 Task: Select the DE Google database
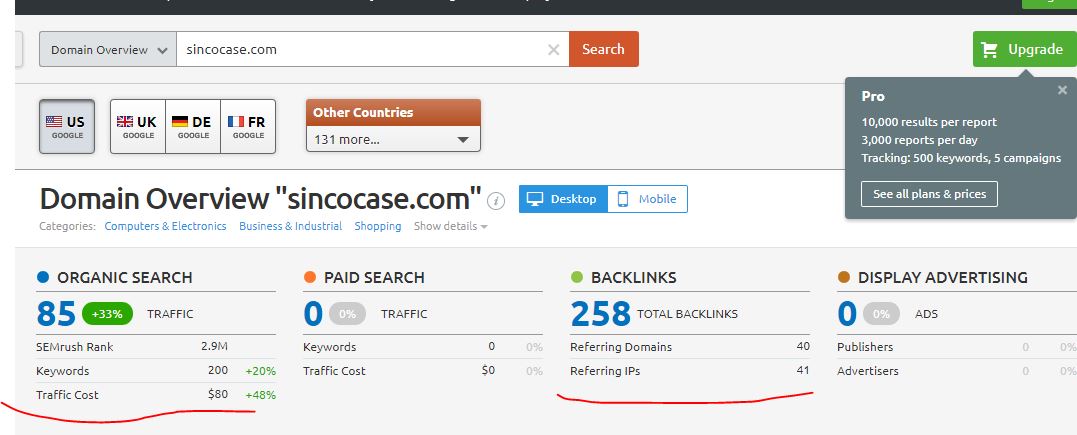(193, 126)
